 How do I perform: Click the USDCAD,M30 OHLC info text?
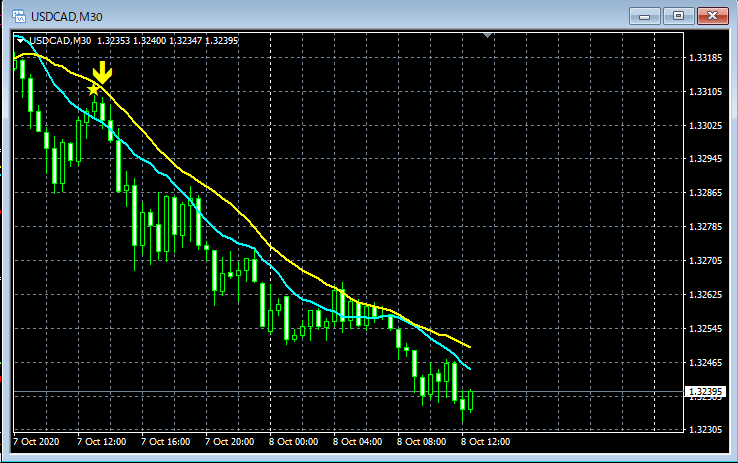[134, 41]
